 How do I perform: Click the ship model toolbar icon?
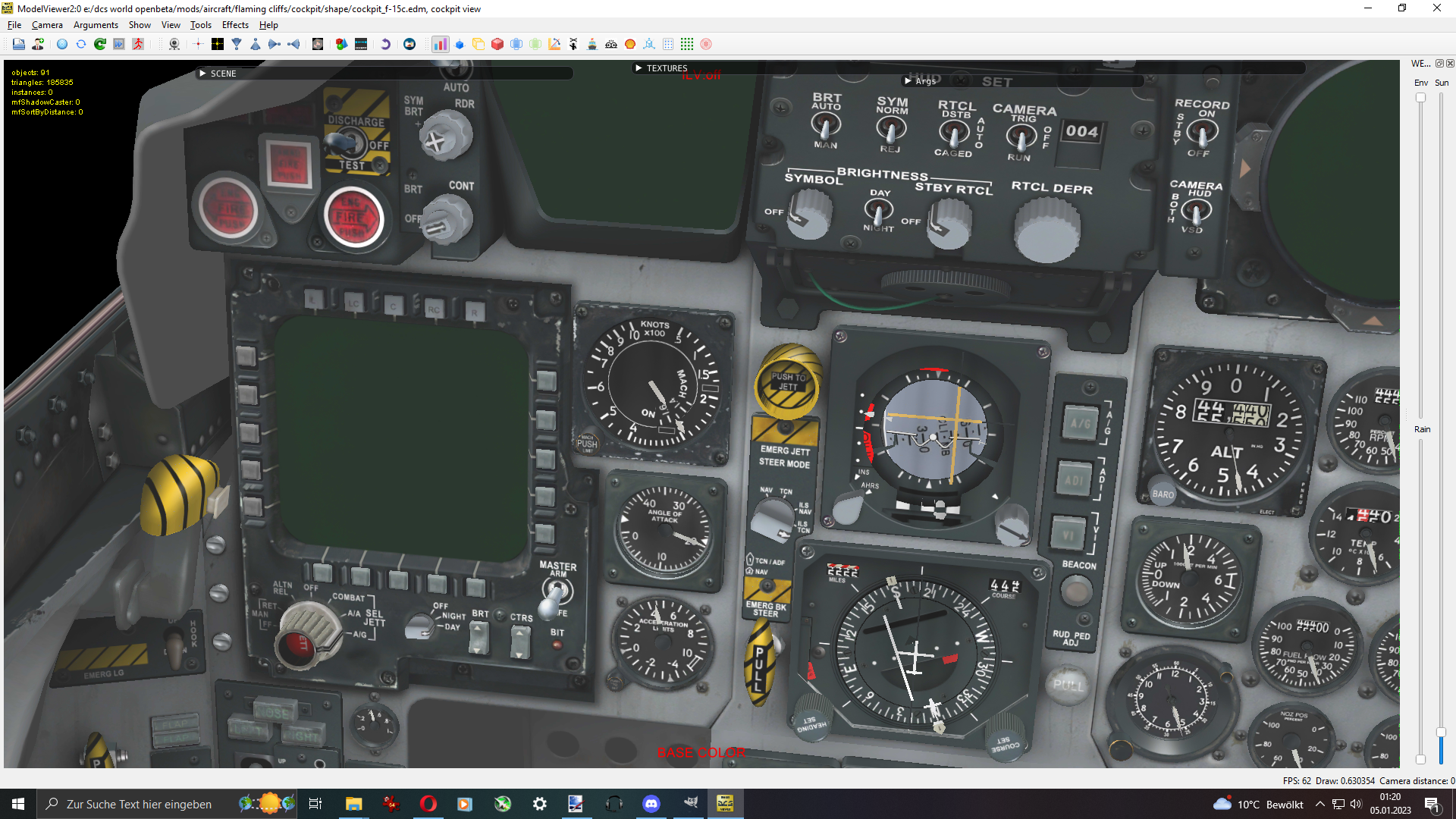pyautogui.click(x=592, y=44)
